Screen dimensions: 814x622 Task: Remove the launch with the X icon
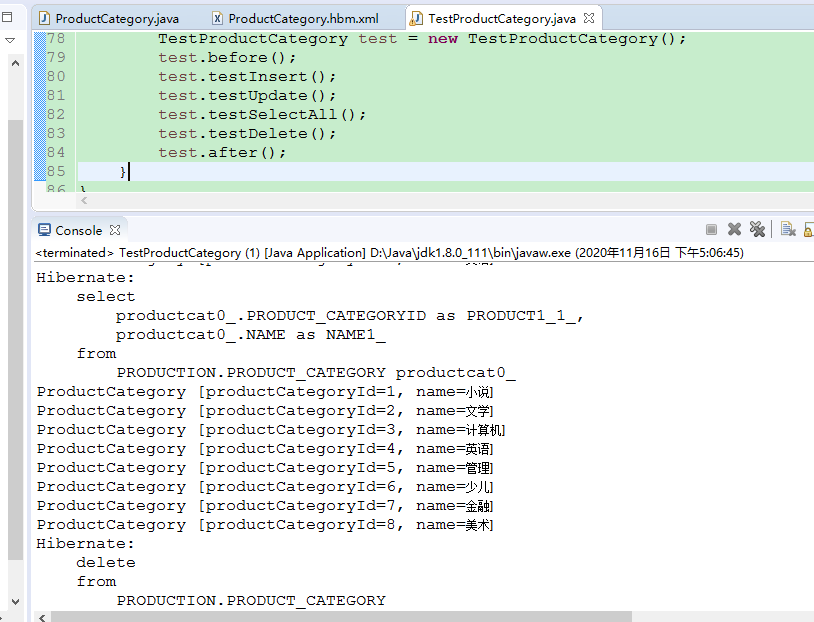[734, 229]
